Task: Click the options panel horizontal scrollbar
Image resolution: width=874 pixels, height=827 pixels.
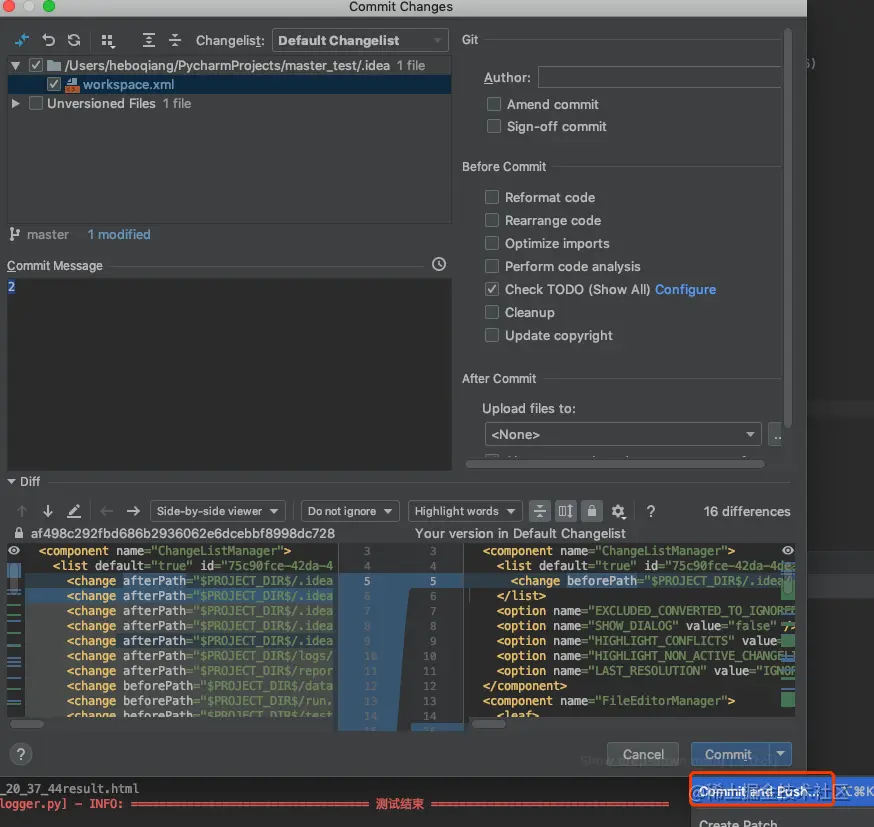Action: [x=614, y=464]
